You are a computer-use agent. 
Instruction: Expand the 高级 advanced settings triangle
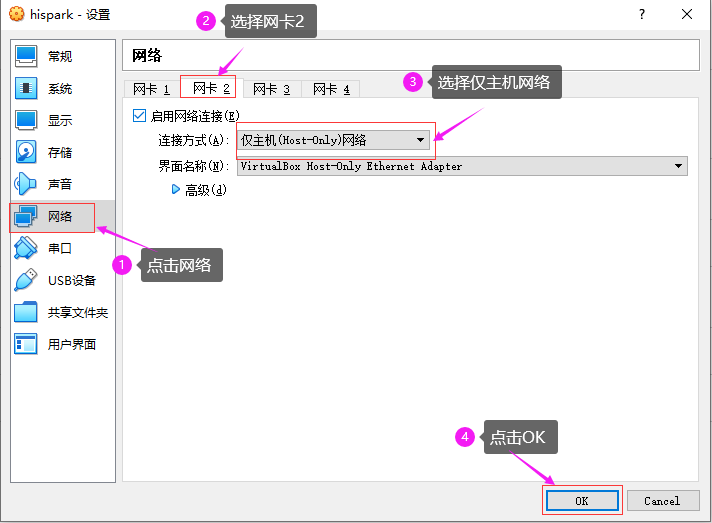pos(177,189)
